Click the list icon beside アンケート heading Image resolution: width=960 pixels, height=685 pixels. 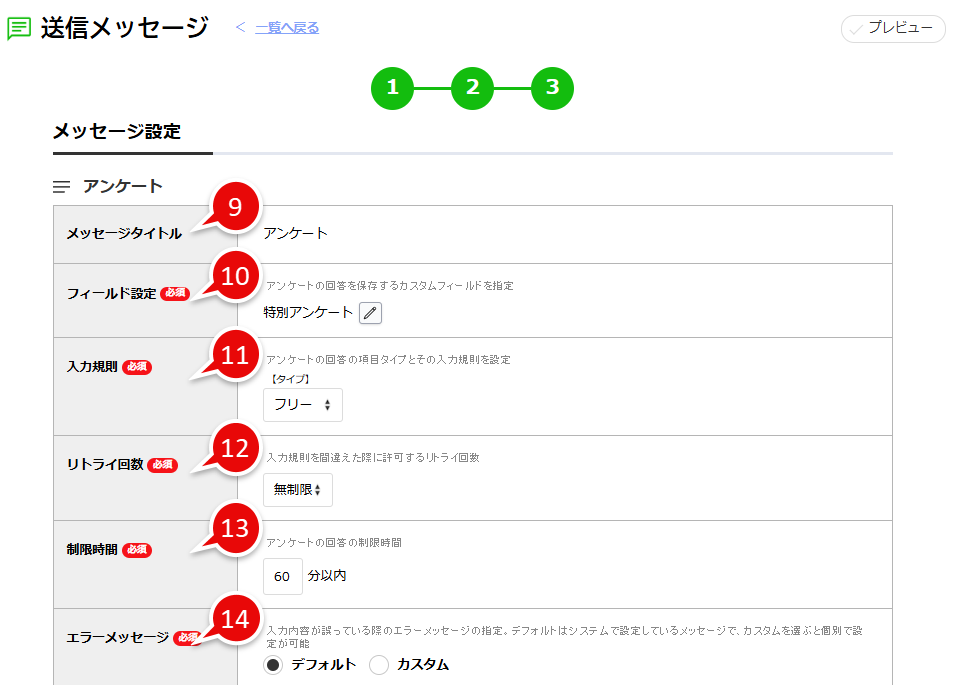pyautogui.click(x=62, y=187)
